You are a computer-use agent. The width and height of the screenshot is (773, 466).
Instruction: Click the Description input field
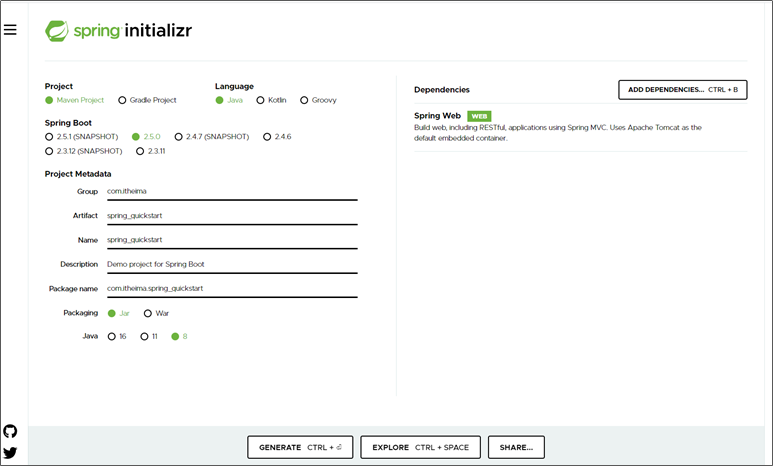(232, 264)
